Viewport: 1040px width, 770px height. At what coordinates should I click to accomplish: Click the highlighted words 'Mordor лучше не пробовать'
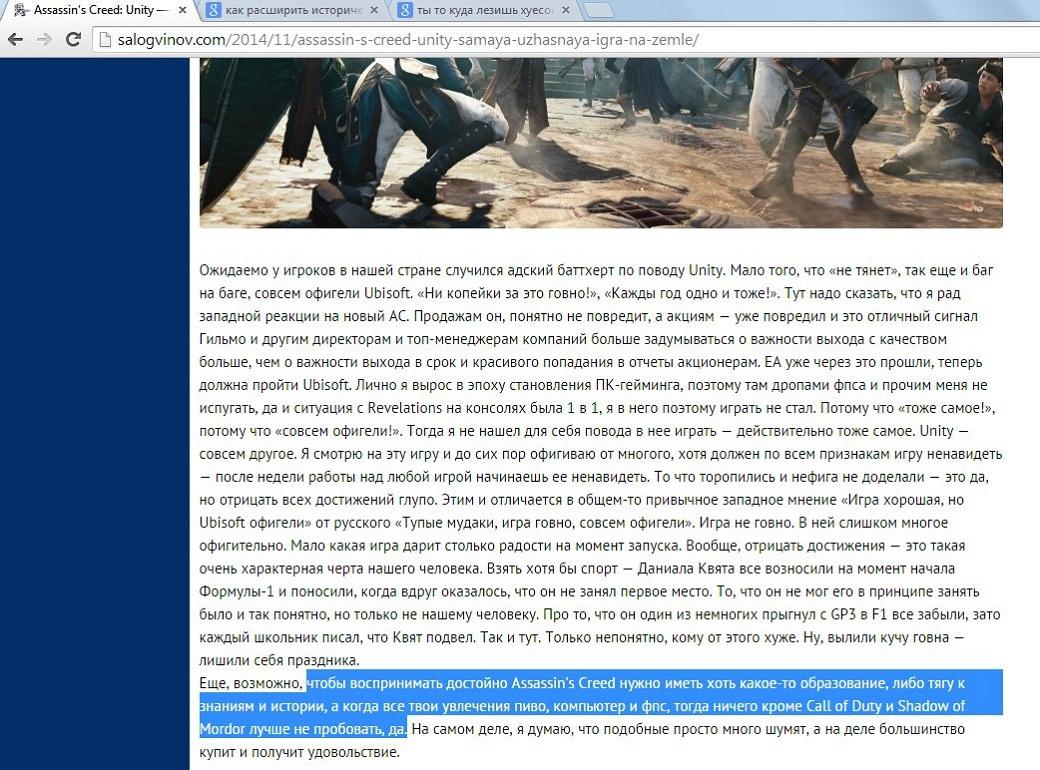pos(292,729)
